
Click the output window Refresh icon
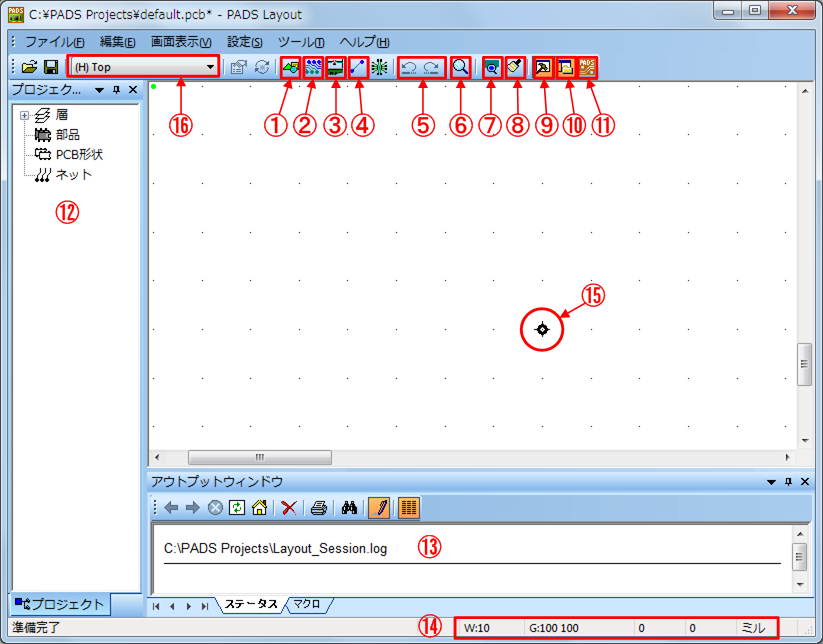[237, 508]
